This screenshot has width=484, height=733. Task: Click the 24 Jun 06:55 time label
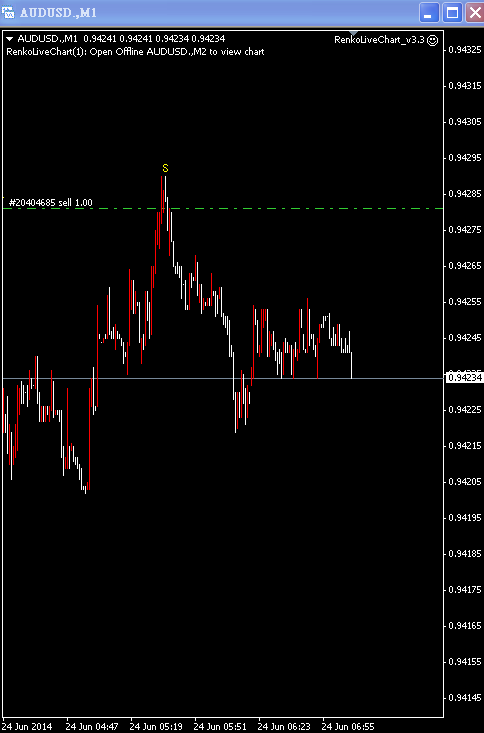point(348,727)
